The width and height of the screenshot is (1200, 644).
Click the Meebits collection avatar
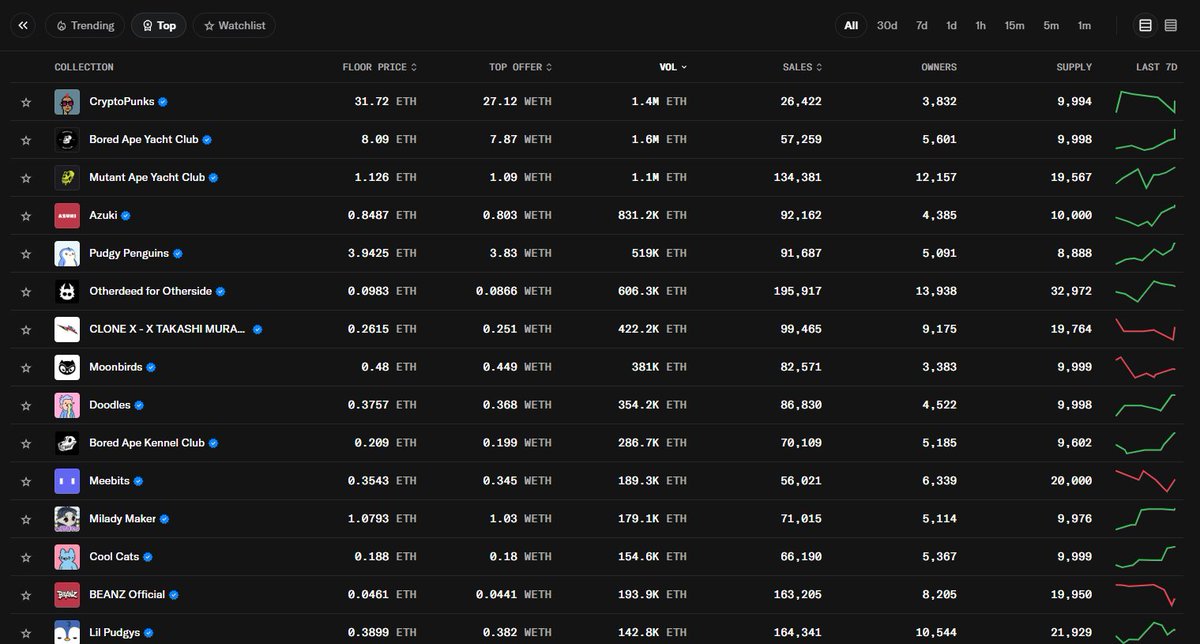point(67,481)
